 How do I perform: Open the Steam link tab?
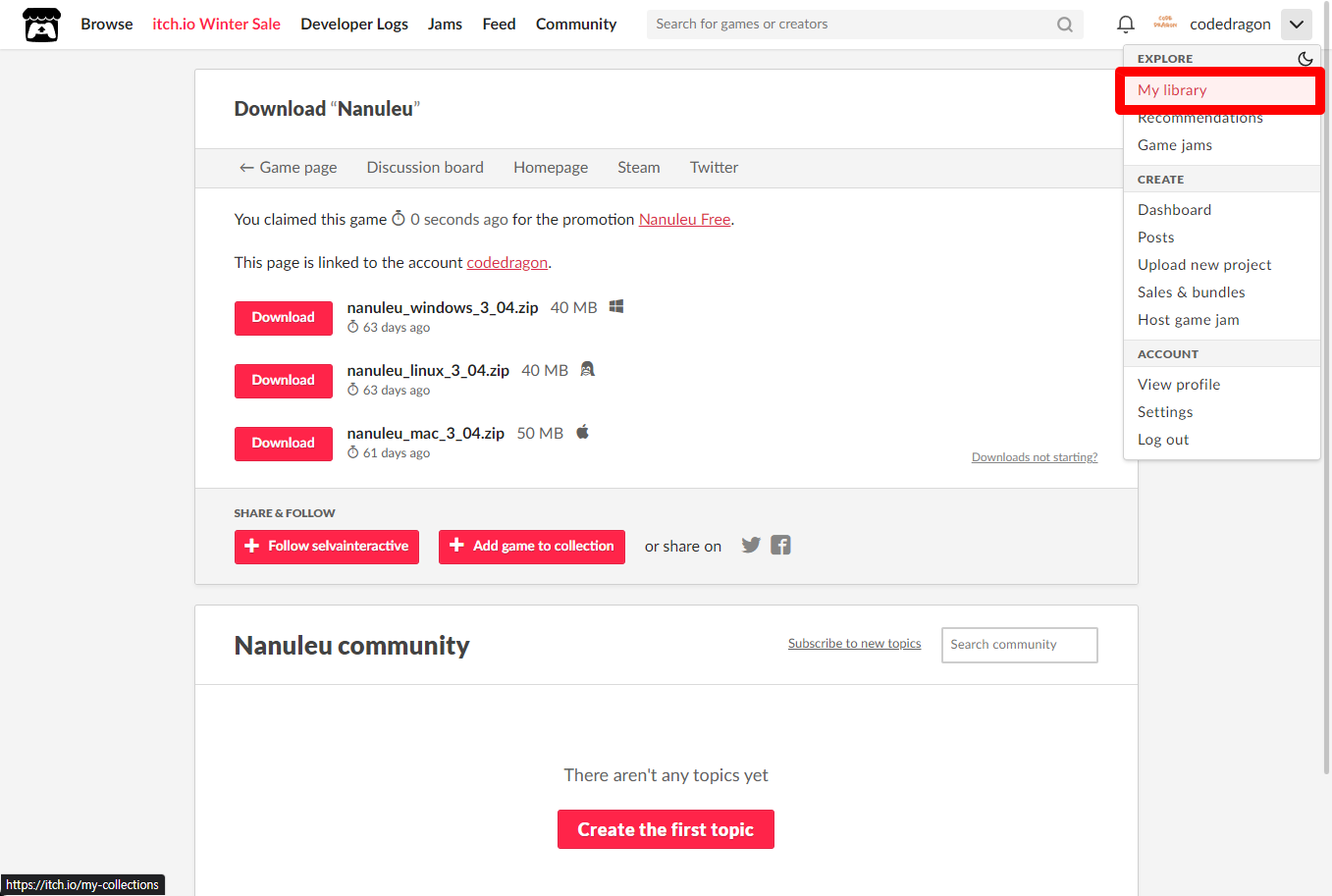coord(639,168)
